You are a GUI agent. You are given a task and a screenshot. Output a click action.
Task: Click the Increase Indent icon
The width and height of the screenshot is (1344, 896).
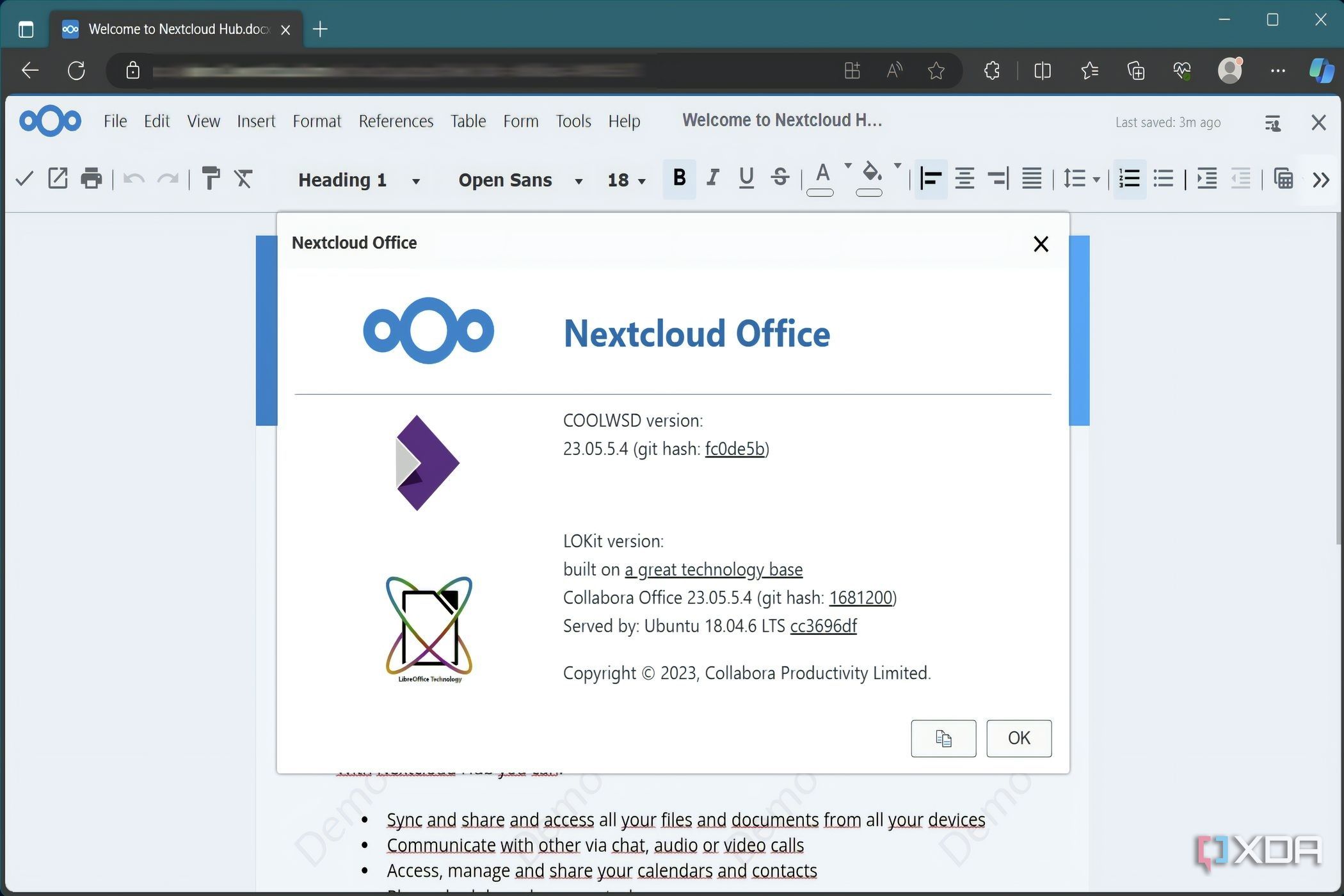(1206, 179)
